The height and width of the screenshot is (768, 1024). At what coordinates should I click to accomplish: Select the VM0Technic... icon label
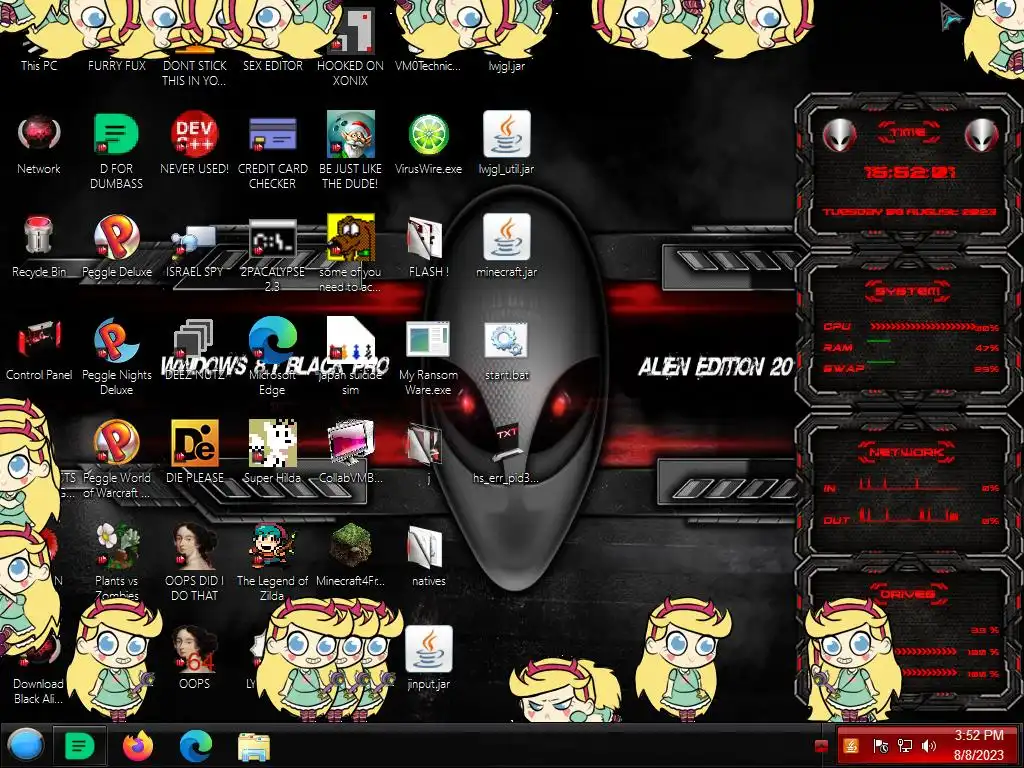pyautogui.click(x=428, y=66)
